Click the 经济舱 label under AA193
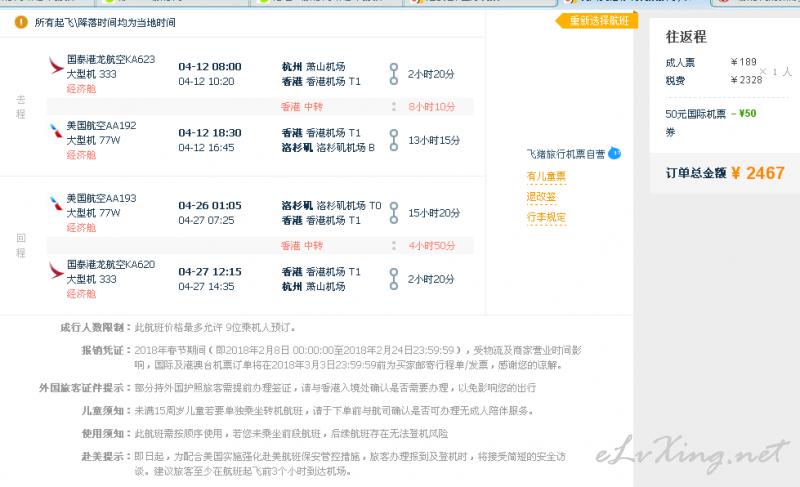The image size is (800, 487). click(81, 227)
